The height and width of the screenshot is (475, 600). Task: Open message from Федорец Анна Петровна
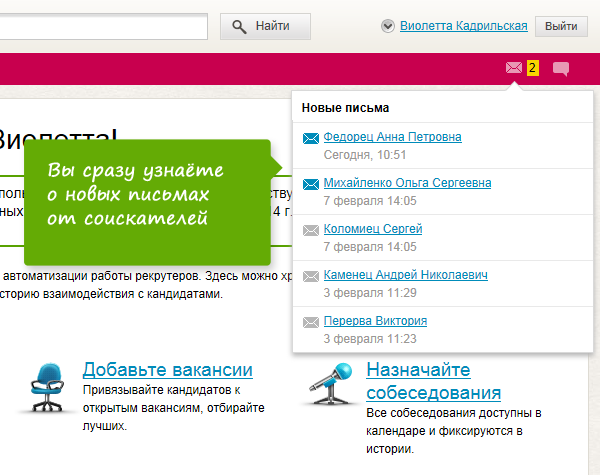[x=392, y=137]
